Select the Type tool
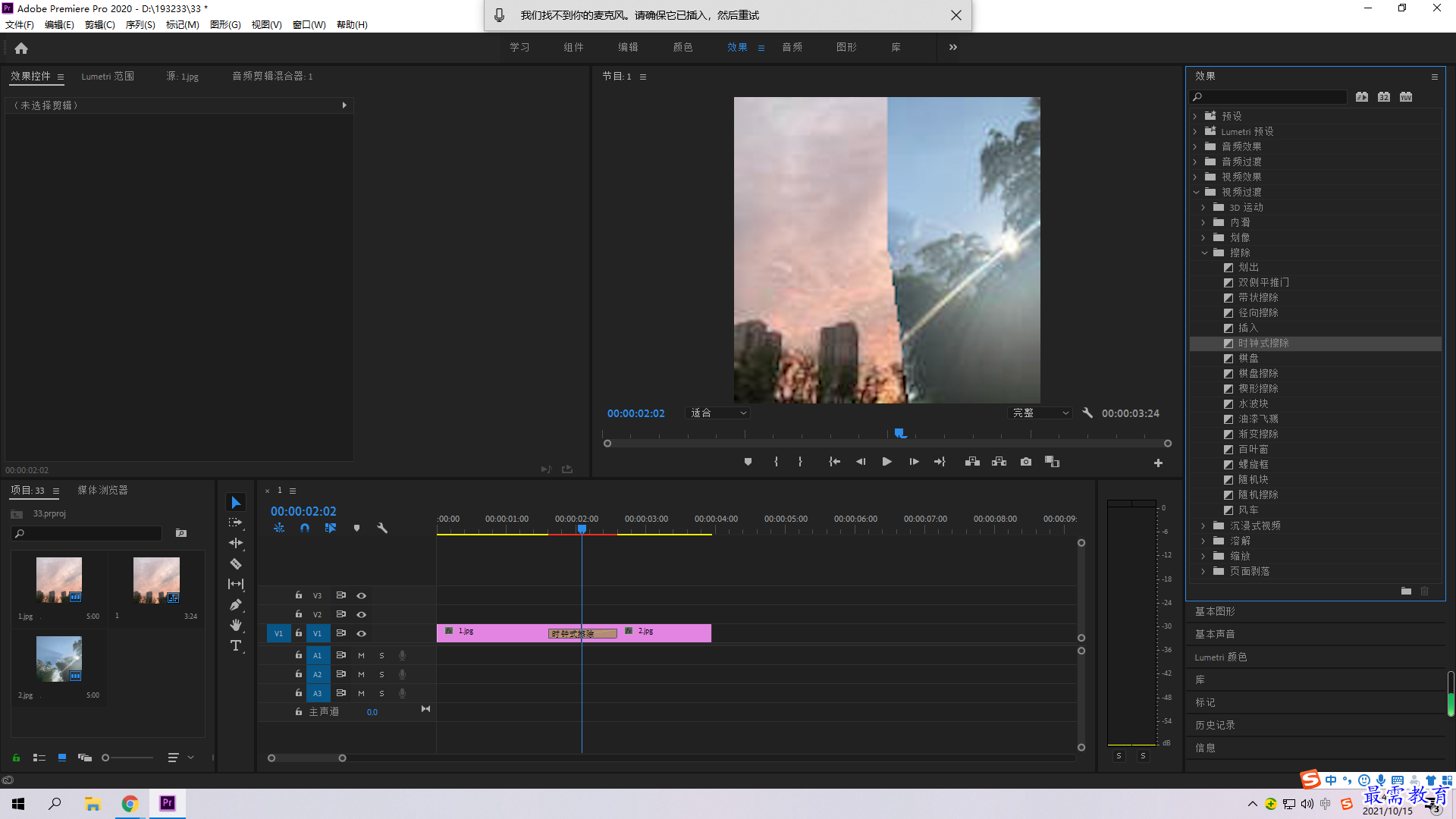 [236, 645]
